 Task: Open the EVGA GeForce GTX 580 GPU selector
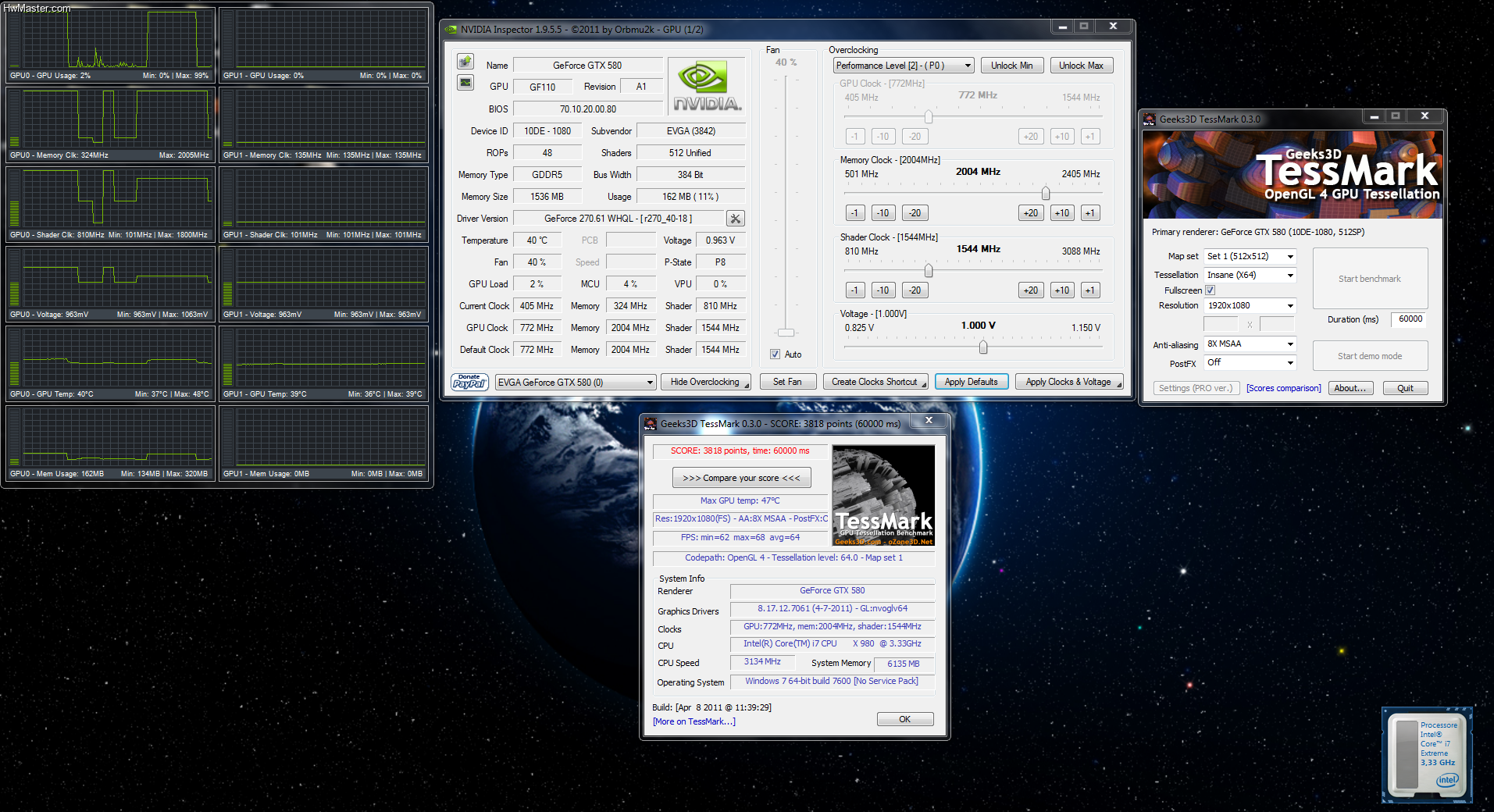click(x=576, y=383)
